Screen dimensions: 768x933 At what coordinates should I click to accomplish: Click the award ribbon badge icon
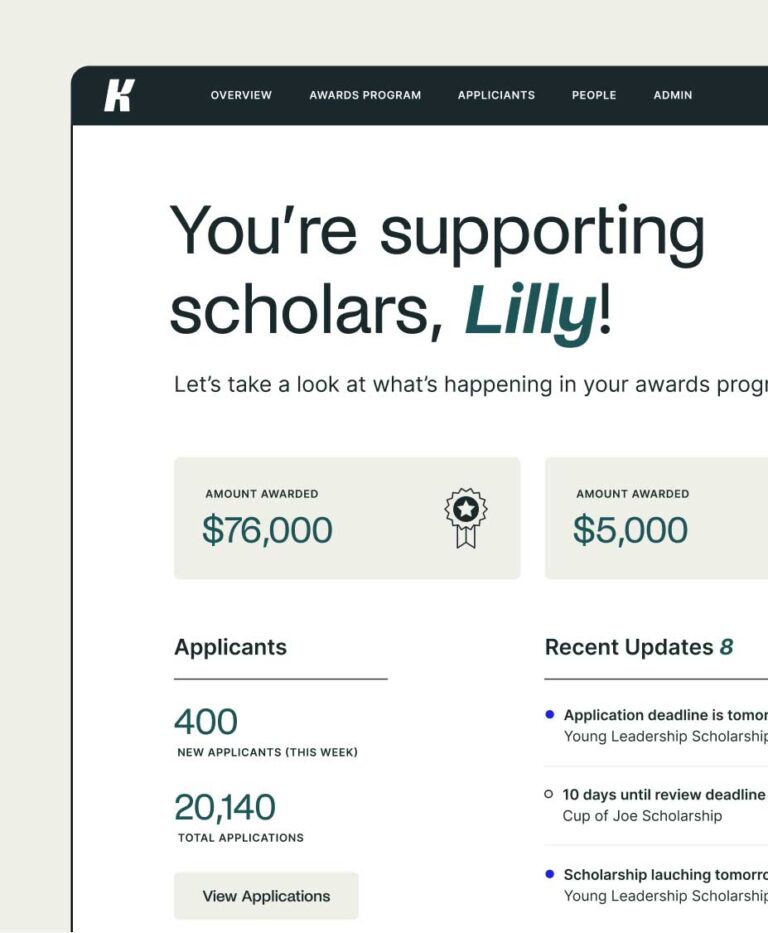[466, 517]
